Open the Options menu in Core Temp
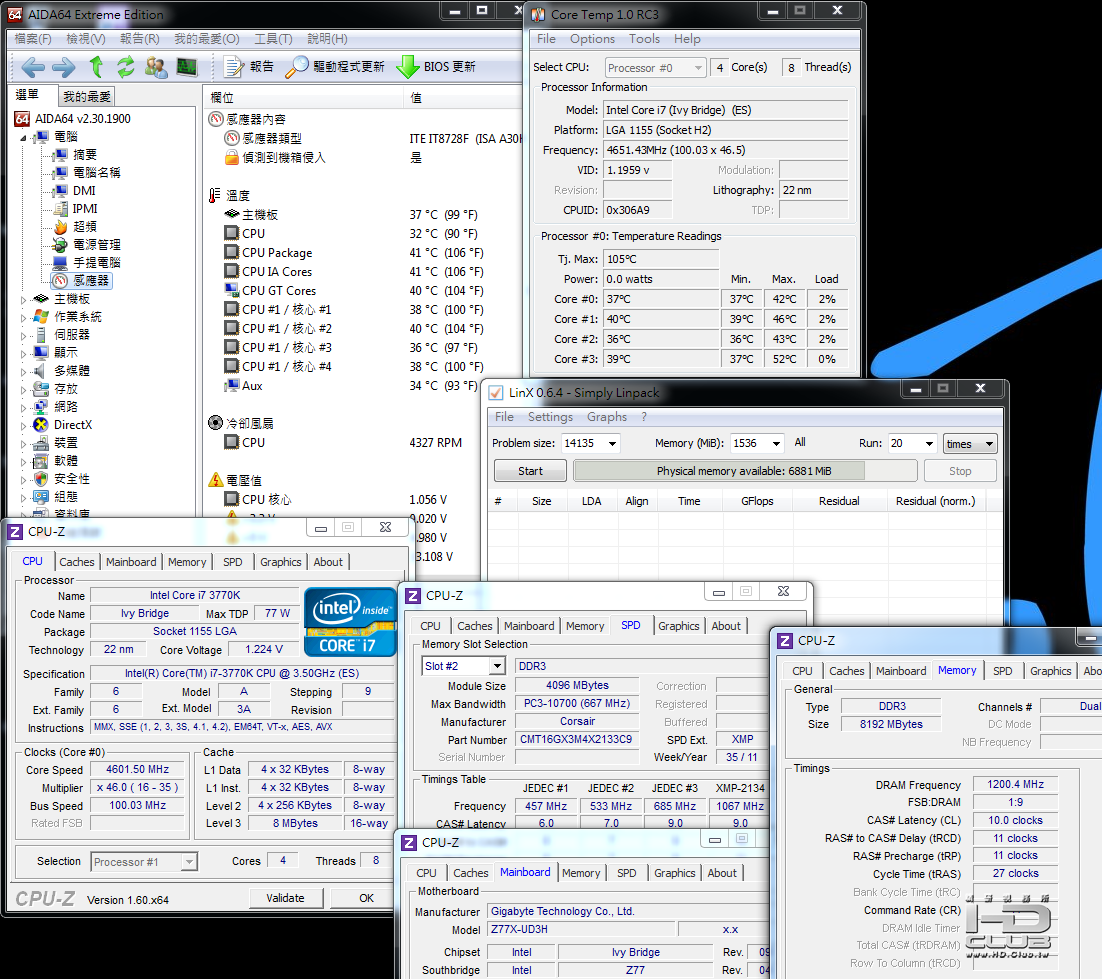 pyautogui.click(x=592, y=39)
